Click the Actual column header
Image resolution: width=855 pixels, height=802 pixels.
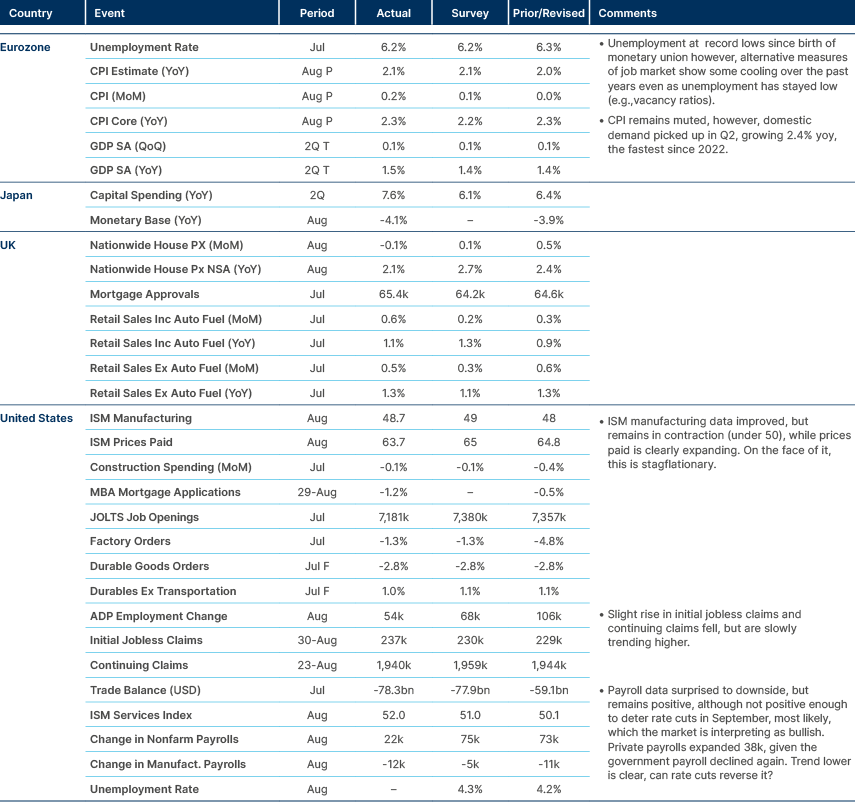394,13
